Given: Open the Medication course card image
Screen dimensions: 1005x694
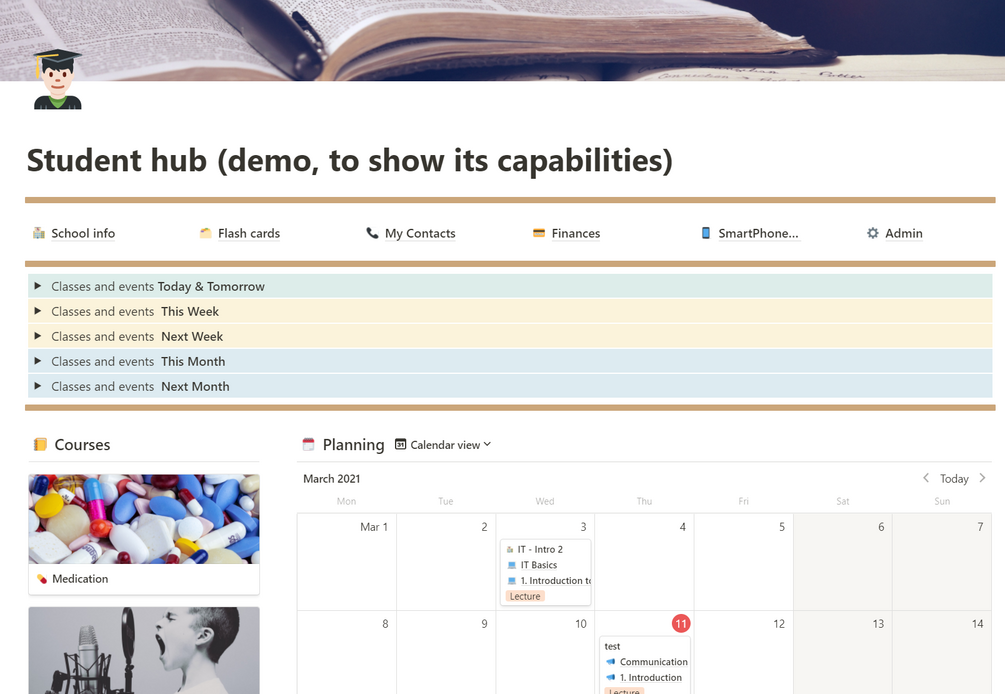Looking at the screenshot, I should pyautogui.click(x=144, y=519).
